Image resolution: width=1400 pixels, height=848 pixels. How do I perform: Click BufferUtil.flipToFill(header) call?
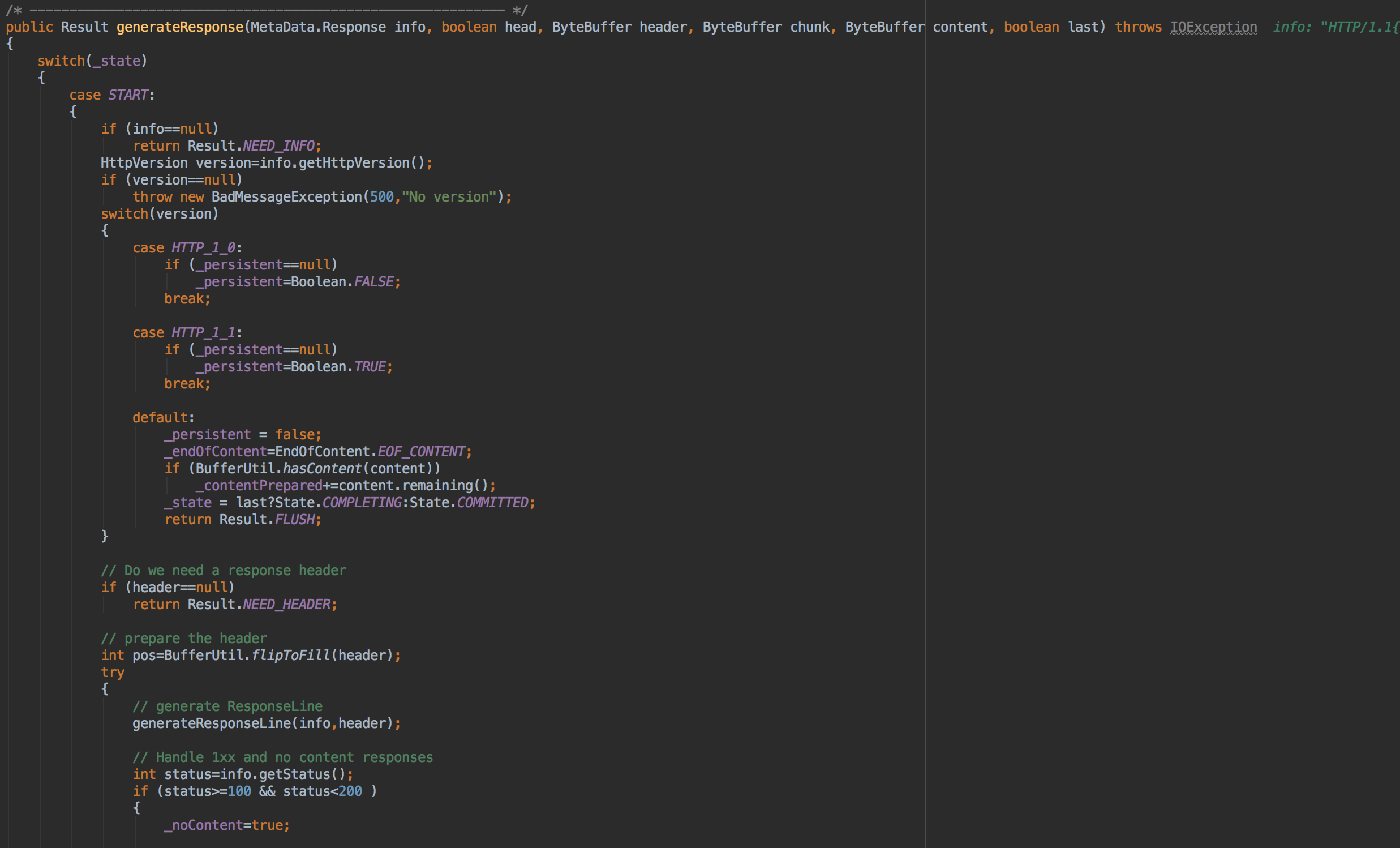point(278,656)
